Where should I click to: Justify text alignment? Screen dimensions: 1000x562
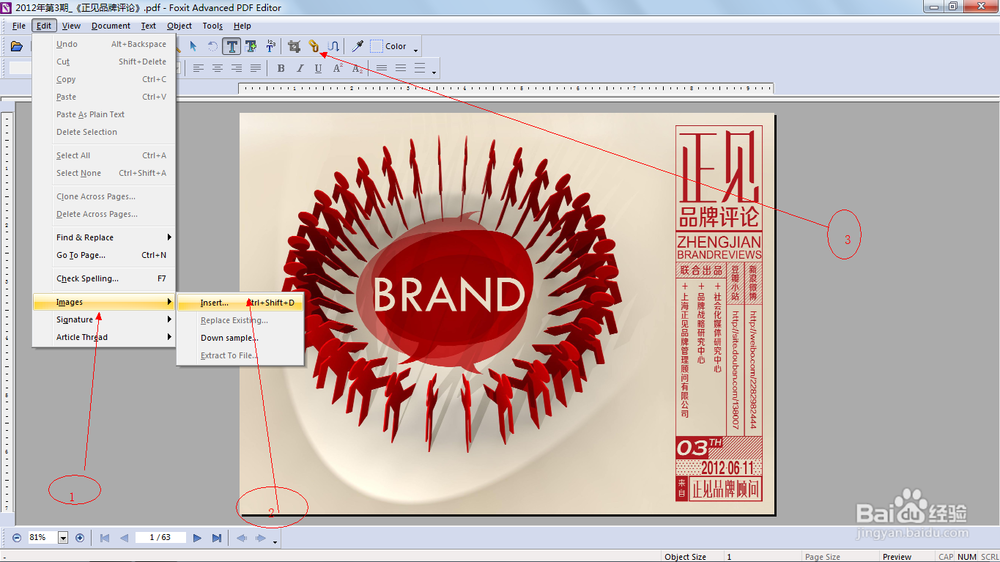pyautogui.click(x=256, y=68)
